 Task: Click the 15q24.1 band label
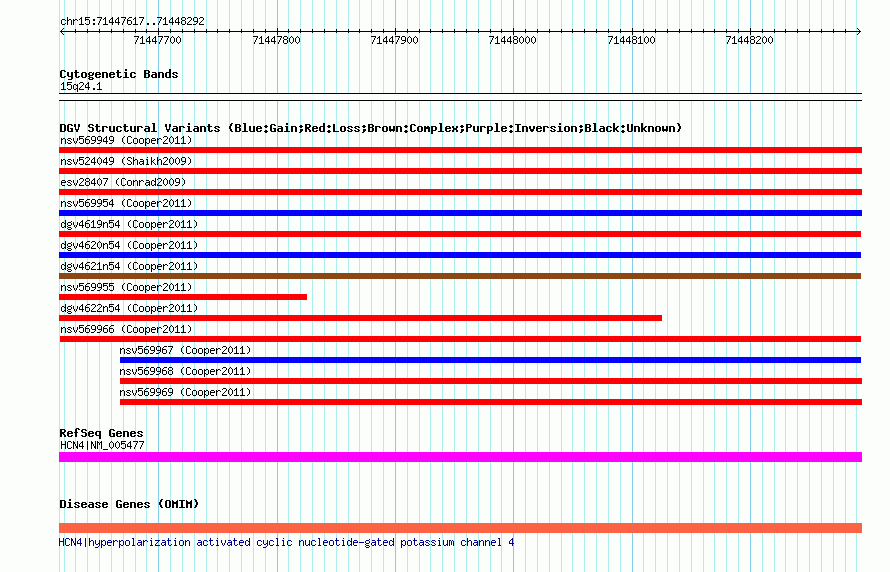[x=81, y=86]
